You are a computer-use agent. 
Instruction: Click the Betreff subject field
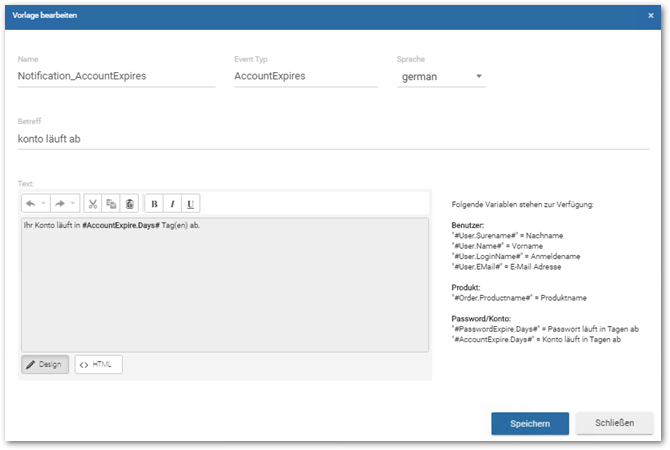tap(333, 139)
